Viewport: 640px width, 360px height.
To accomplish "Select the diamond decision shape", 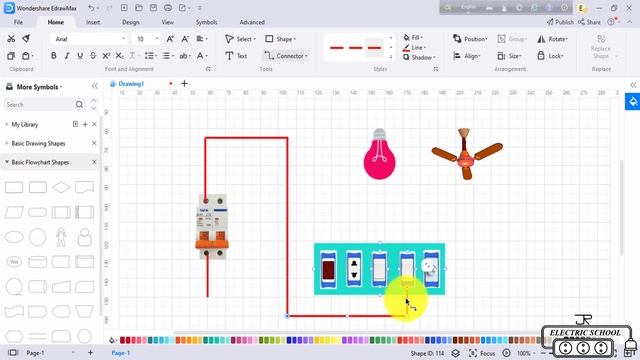I will [x=61, y=187].
